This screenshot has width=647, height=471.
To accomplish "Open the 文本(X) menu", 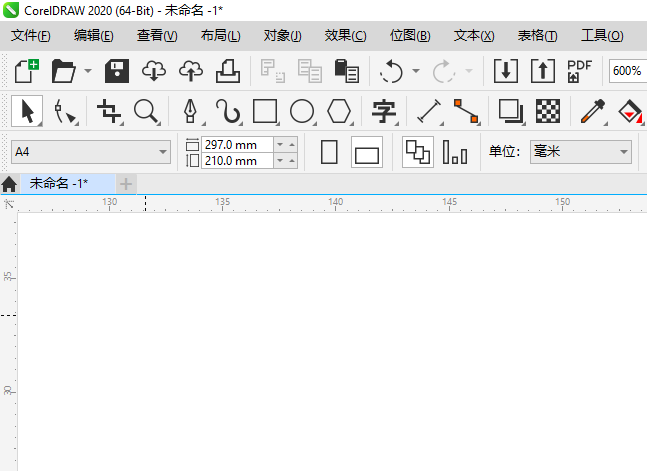I will click(474, 36).
